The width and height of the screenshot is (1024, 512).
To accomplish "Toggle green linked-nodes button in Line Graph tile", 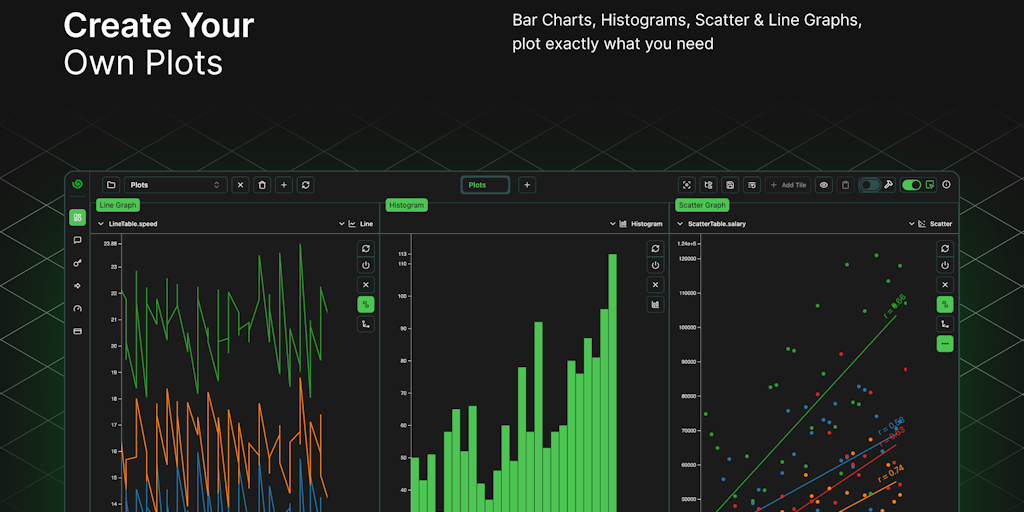I will pyautogui.click(x=366, y=304).
